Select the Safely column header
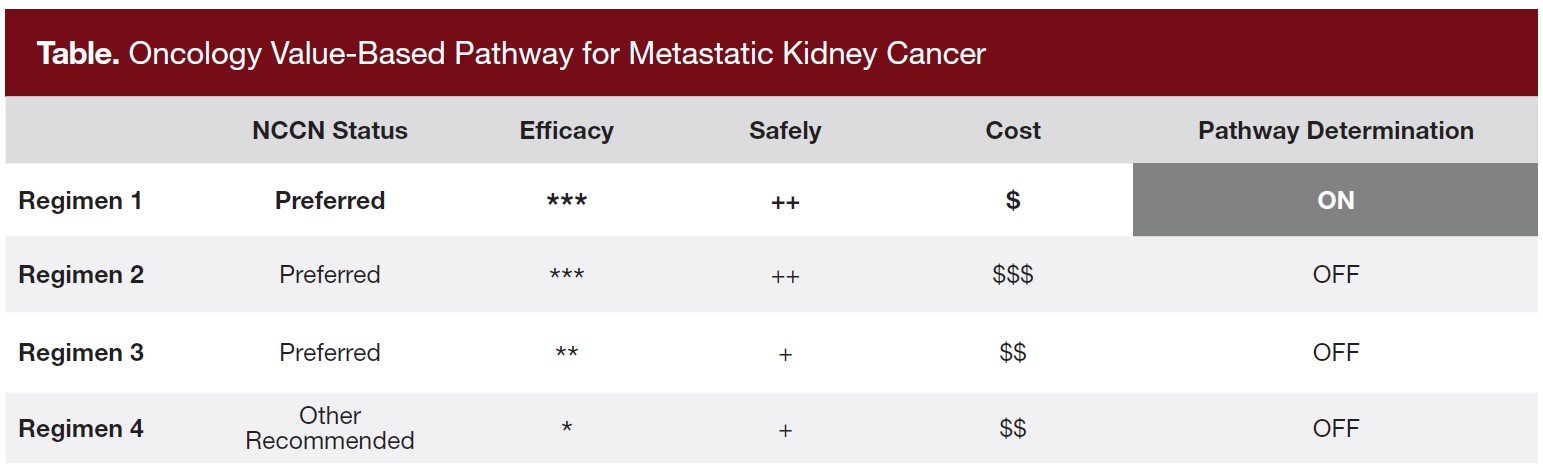This screenshot has height=475, width=1543. 785,131
